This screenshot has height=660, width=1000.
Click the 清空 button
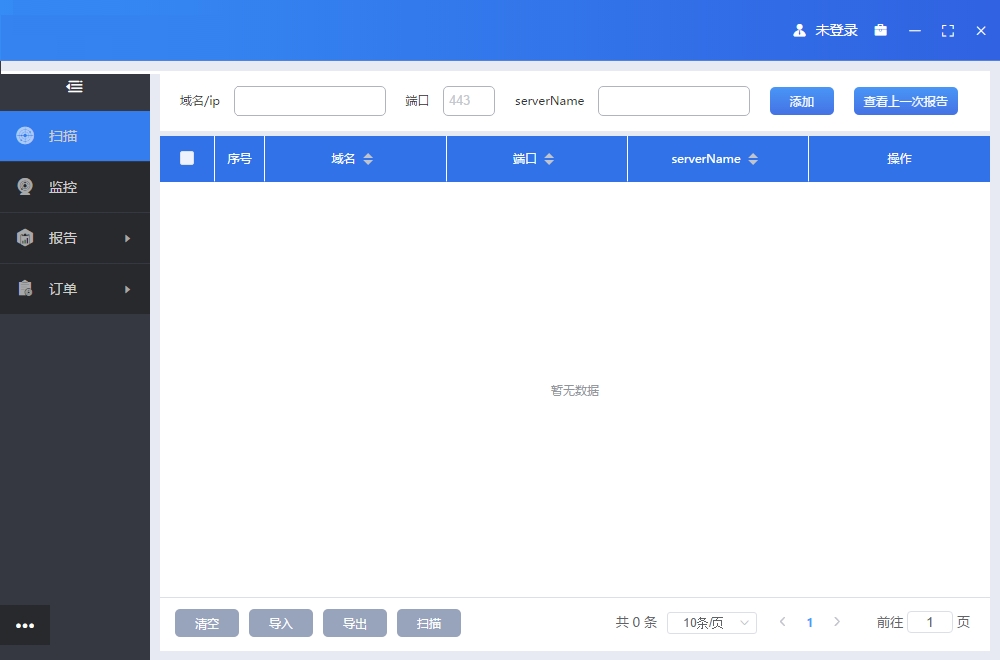coord(207,623)
